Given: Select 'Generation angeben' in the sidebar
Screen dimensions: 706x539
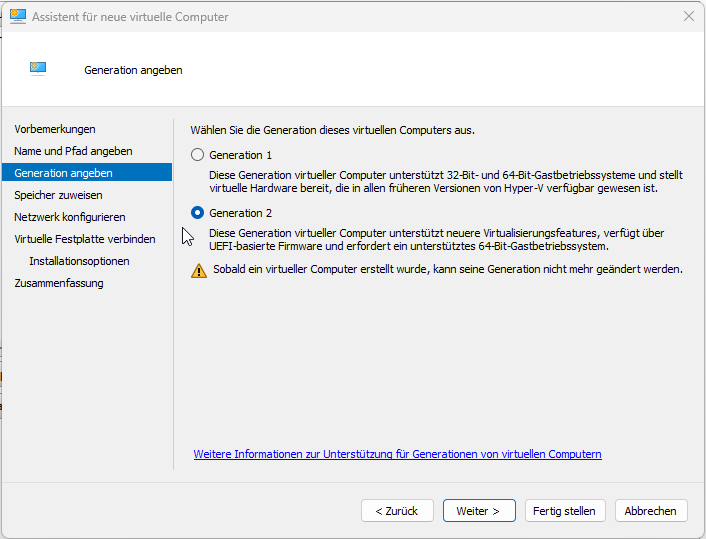Looking at the screenshot, I should [63, 173].
